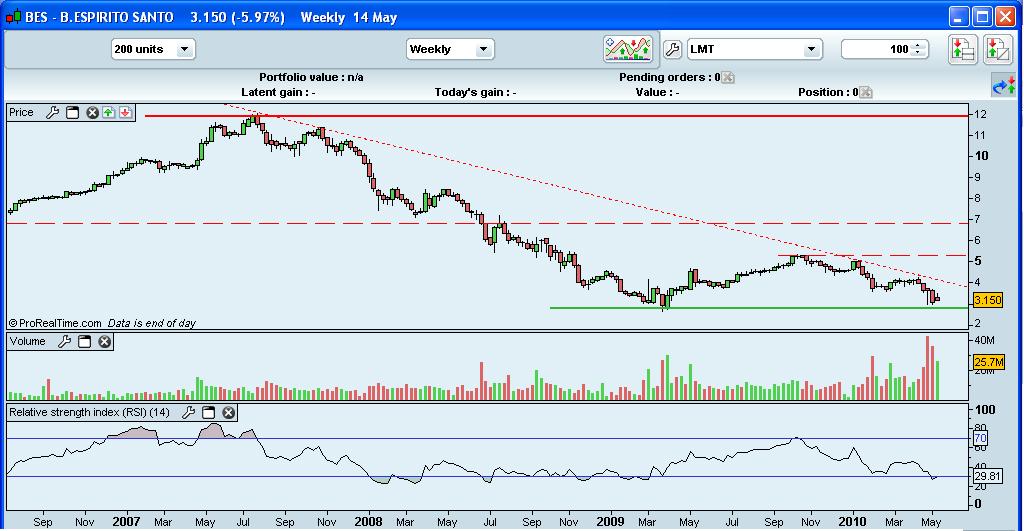Open Price panel wrench settings
Image resolution: width=1024 pixels, height=531 pixels.
(x=53, y=112)
